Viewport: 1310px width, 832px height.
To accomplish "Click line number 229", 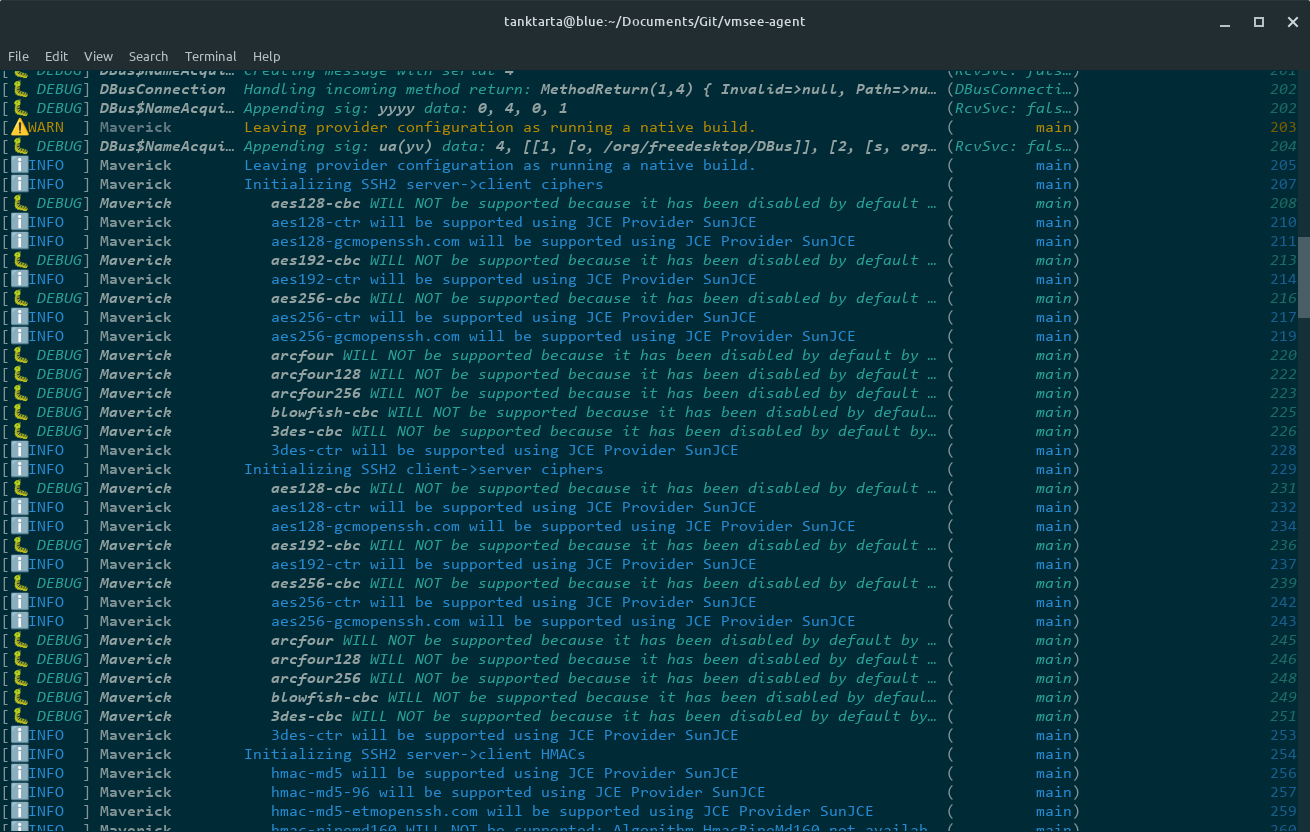I will click(x=1283, y=469).
